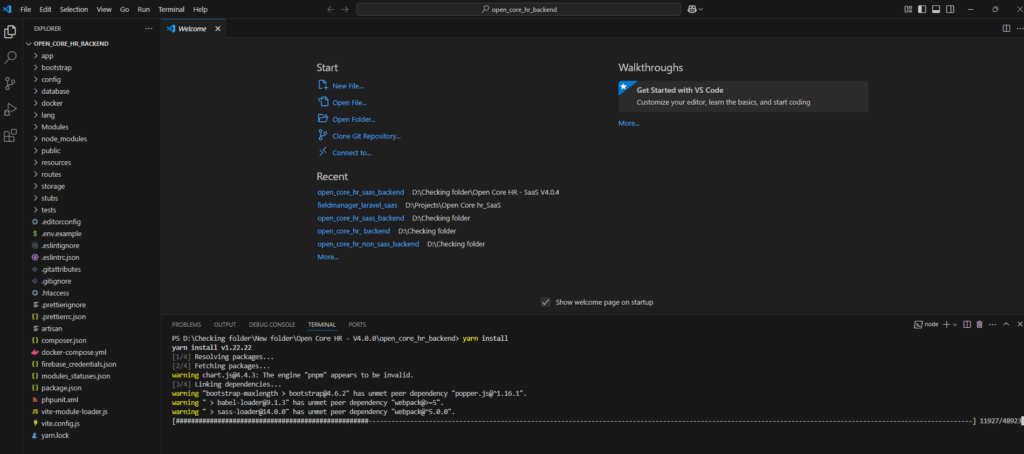Click Open Folder link under Start

click(353, 120)
